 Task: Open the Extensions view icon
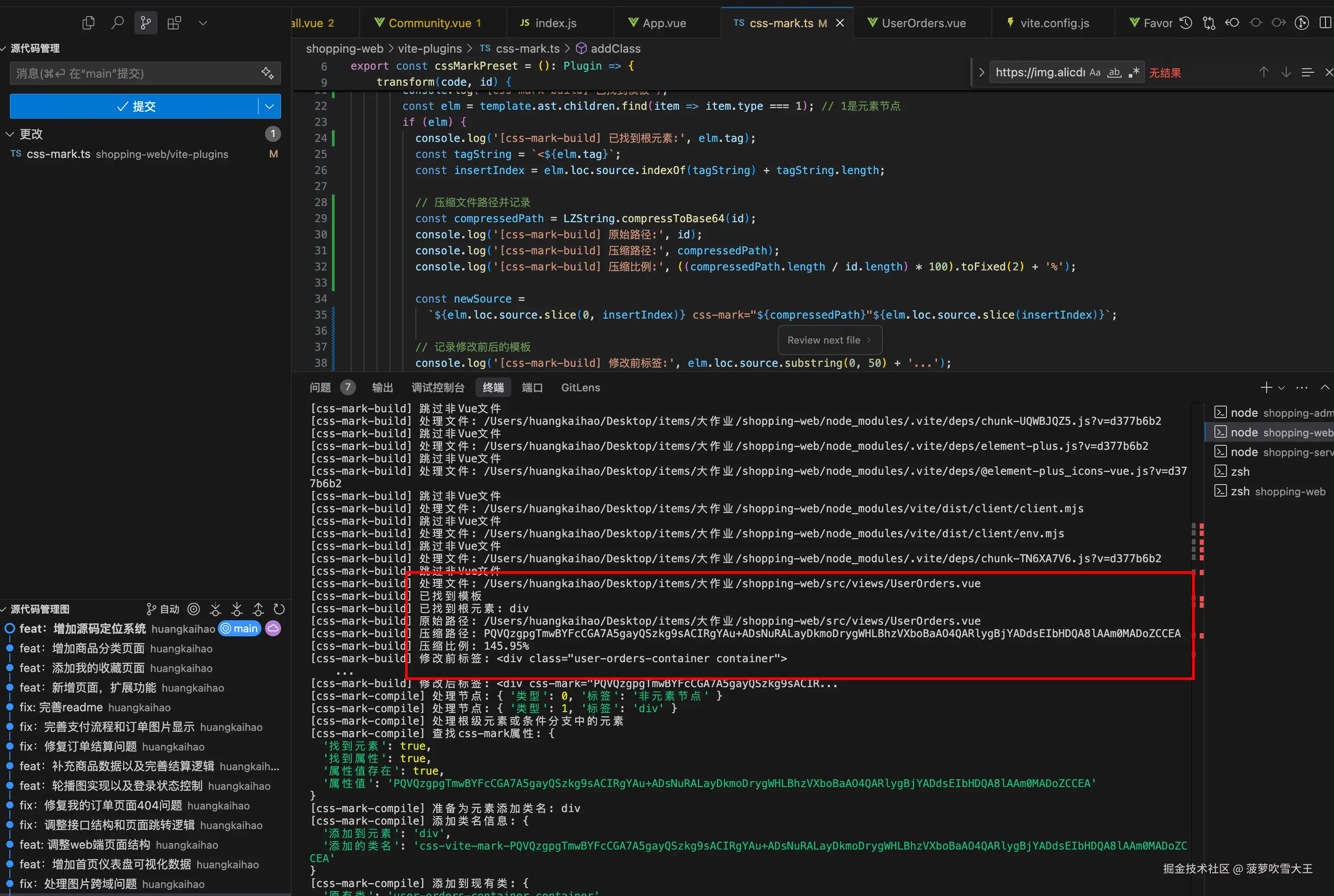[x=174, y=23]
